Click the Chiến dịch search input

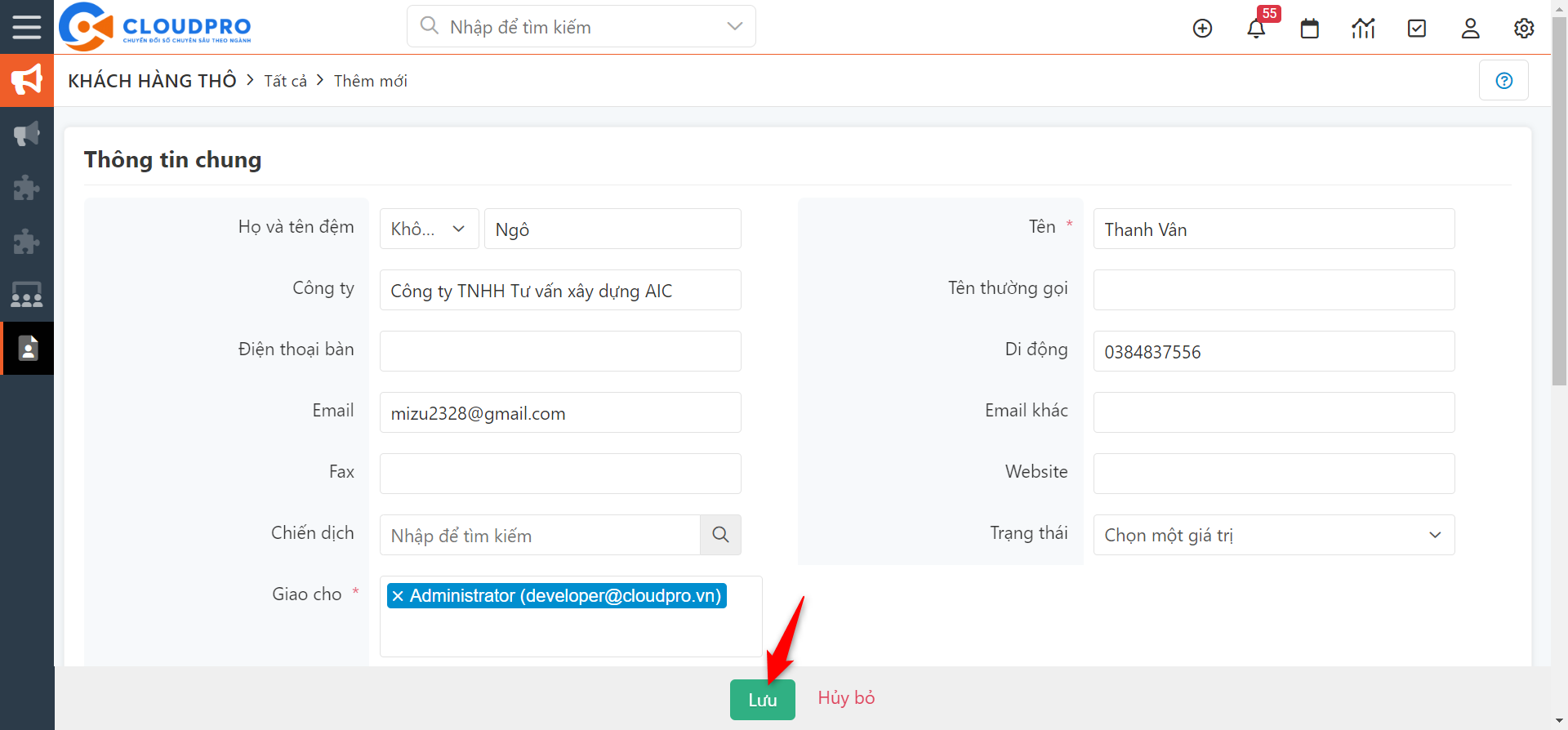click(540, 535)
